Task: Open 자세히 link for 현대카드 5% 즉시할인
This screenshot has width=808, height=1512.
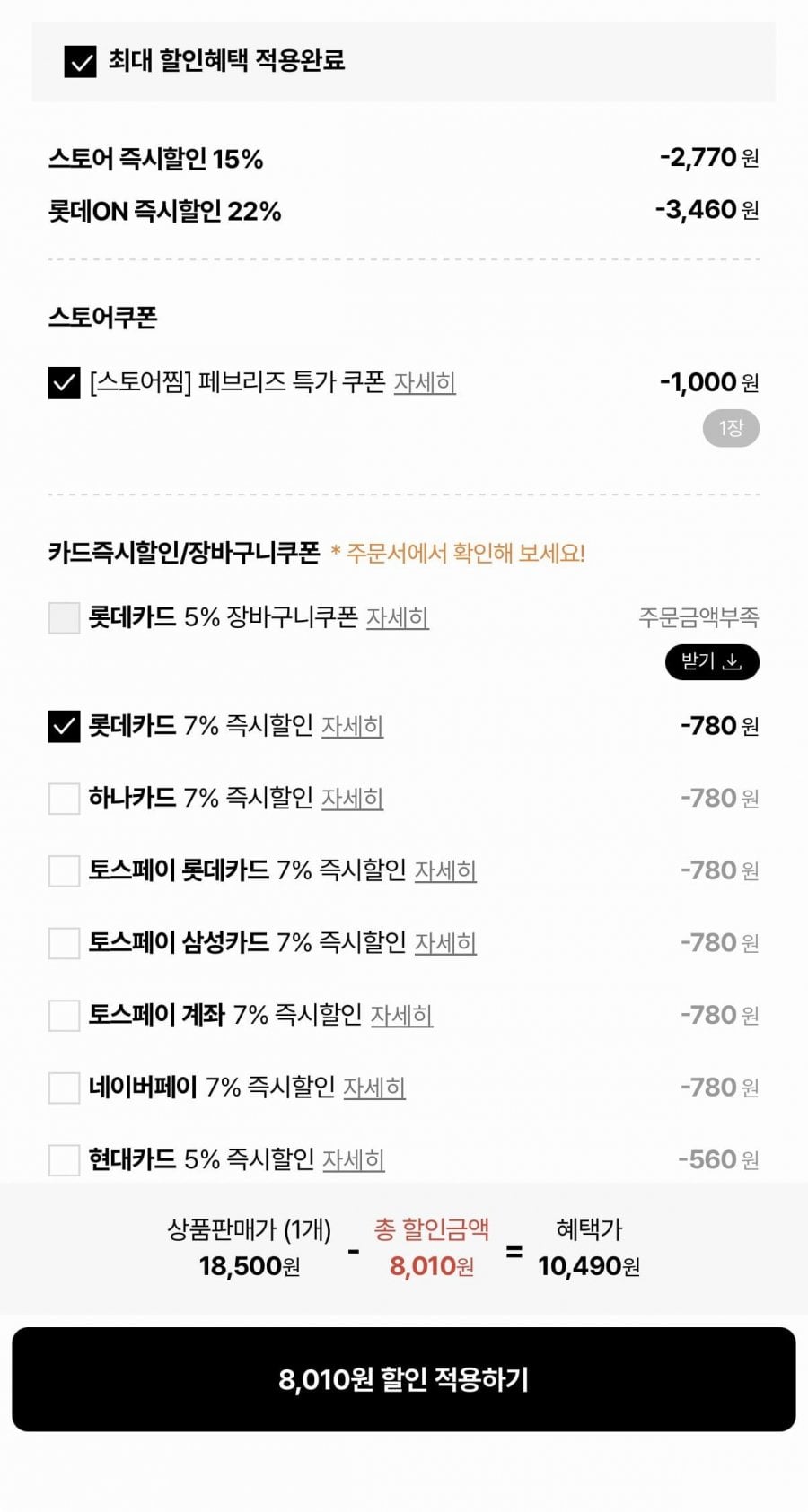Action: [354, 1160]
